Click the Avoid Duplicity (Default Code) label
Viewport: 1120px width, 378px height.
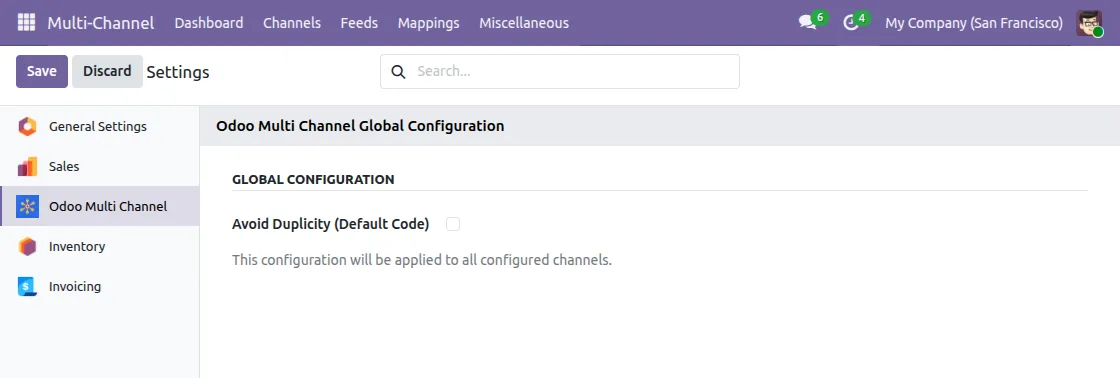pos(331,224)
